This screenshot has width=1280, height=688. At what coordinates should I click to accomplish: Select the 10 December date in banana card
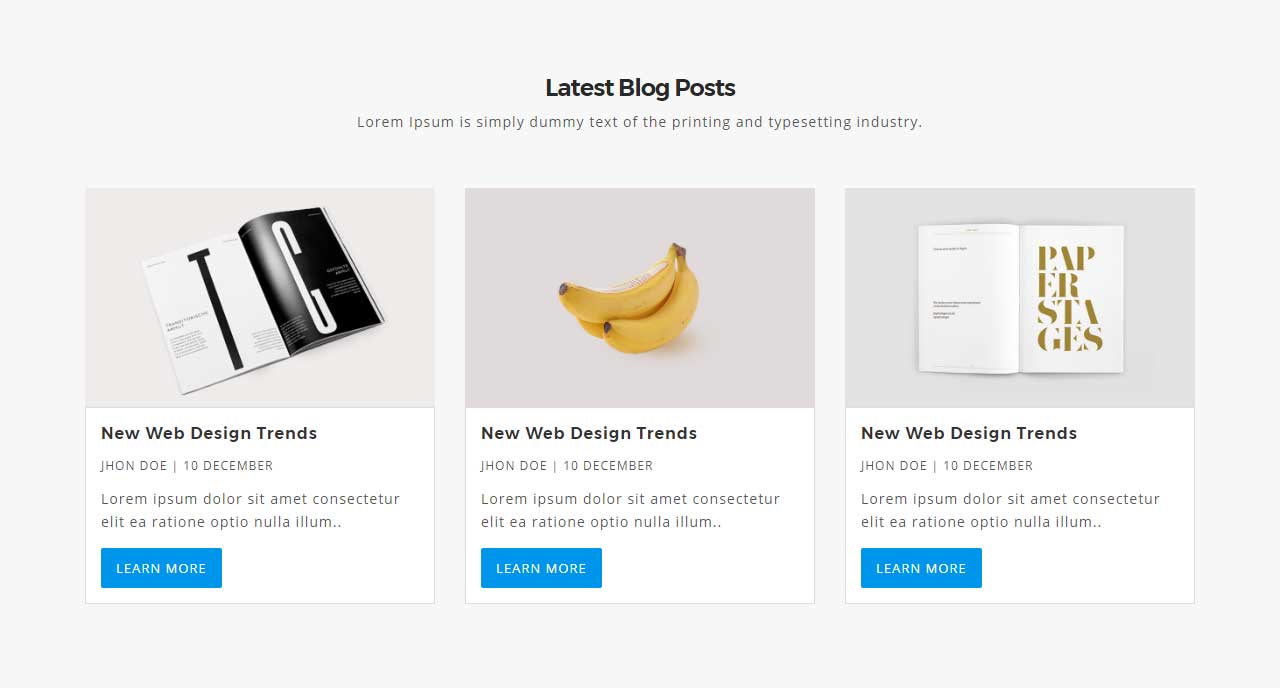pos(608,466)
